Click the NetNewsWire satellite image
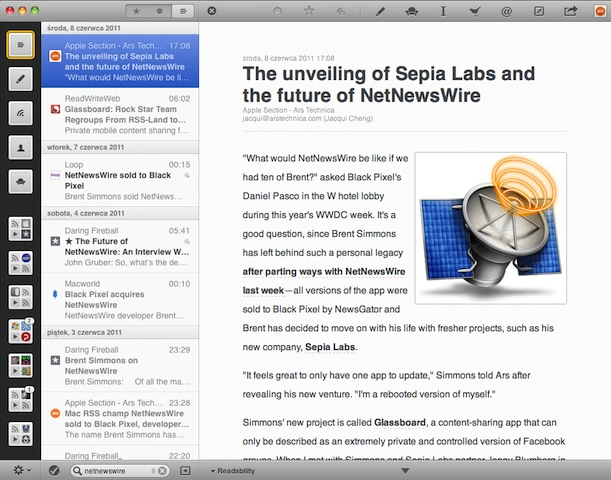 [491, 228]
